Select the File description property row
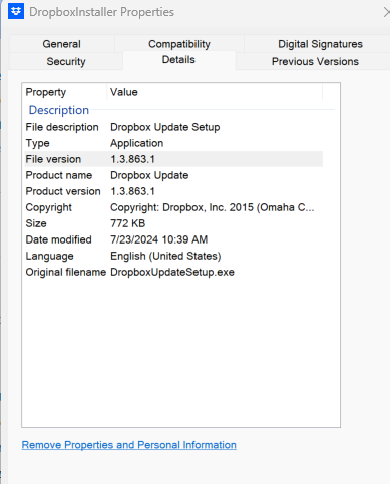Viewport: 390px width, 484px height. 173,127
